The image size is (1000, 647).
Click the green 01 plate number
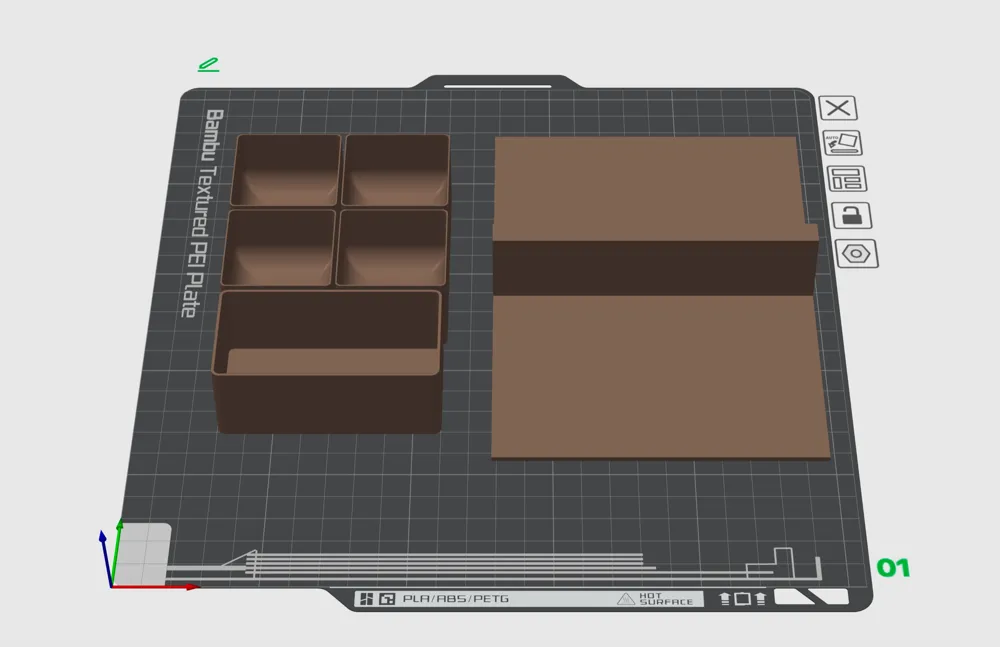893,568
